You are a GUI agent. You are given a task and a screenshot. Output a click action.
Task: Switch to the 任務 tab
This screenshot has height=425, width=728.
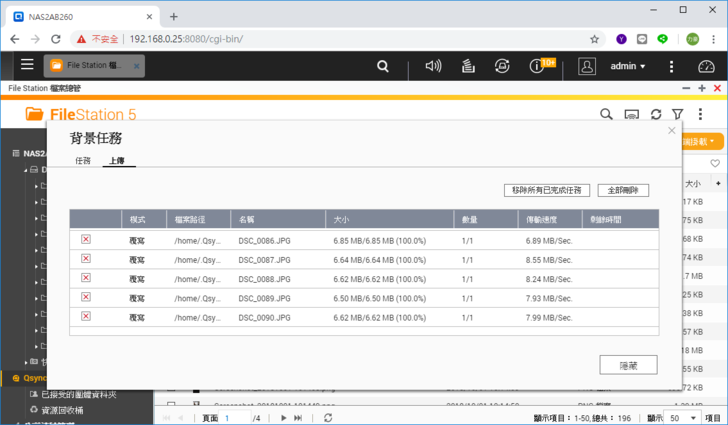click(82, 160)
